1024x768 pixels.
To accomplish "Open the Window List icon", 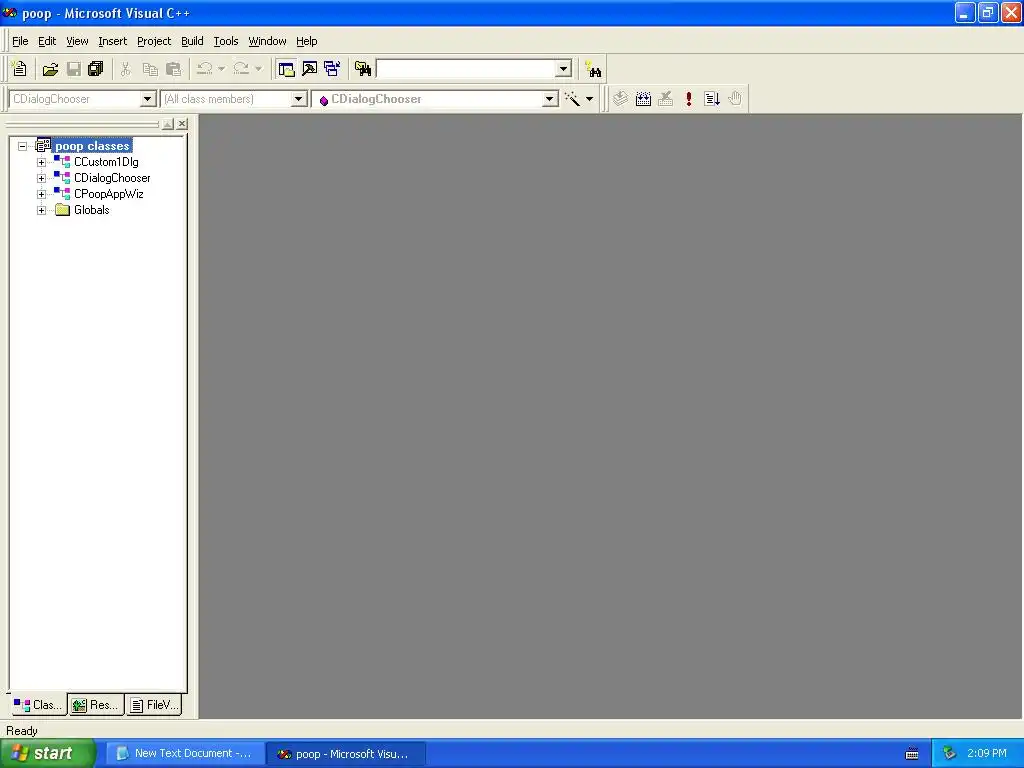I will (332, 69).
